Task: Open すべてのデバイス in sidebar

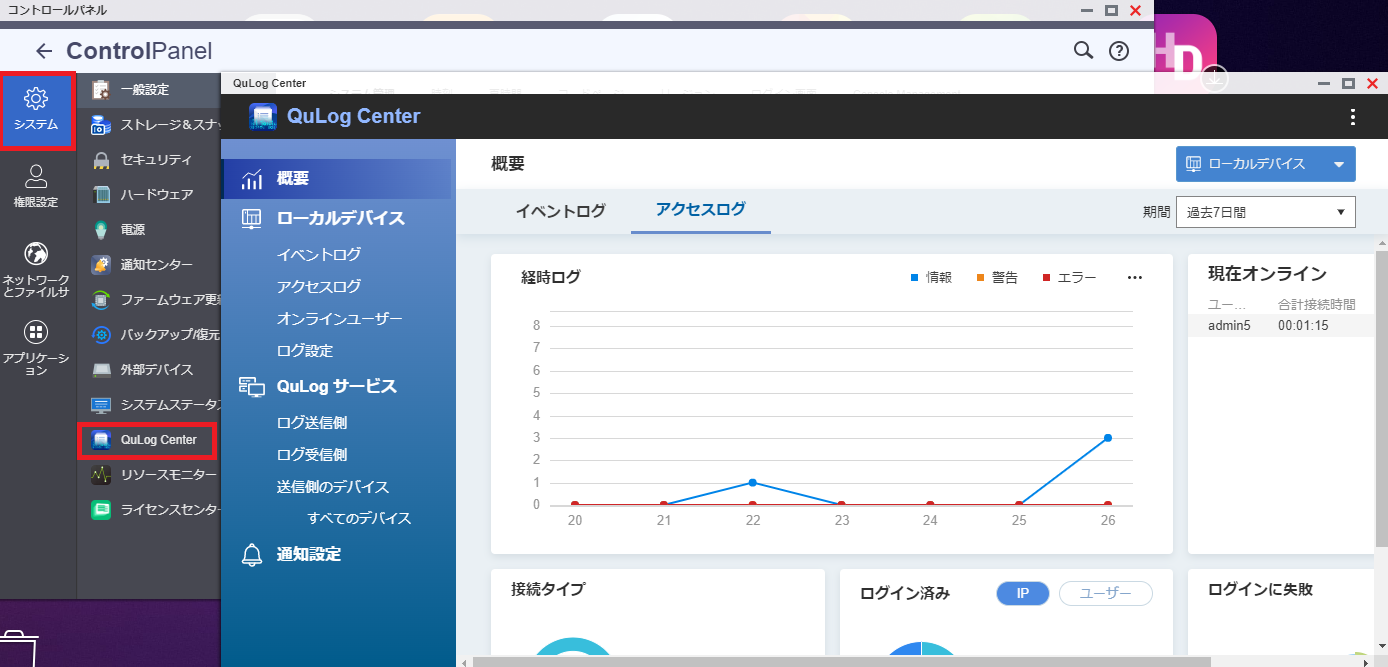Action: coord(360,519)
